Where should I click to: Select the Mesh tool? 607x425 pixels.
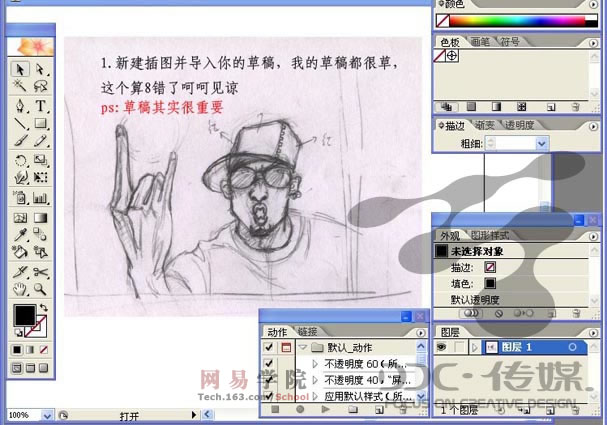20,218
